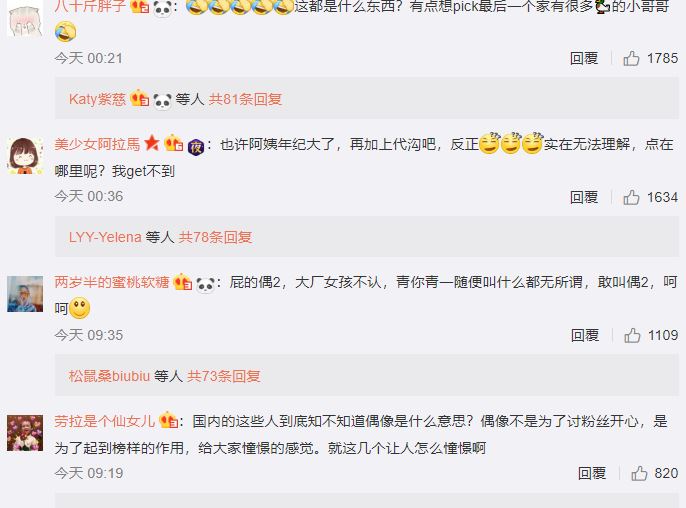
Task: Open LYY-Yelena's username link
Action: pos(105,237)
